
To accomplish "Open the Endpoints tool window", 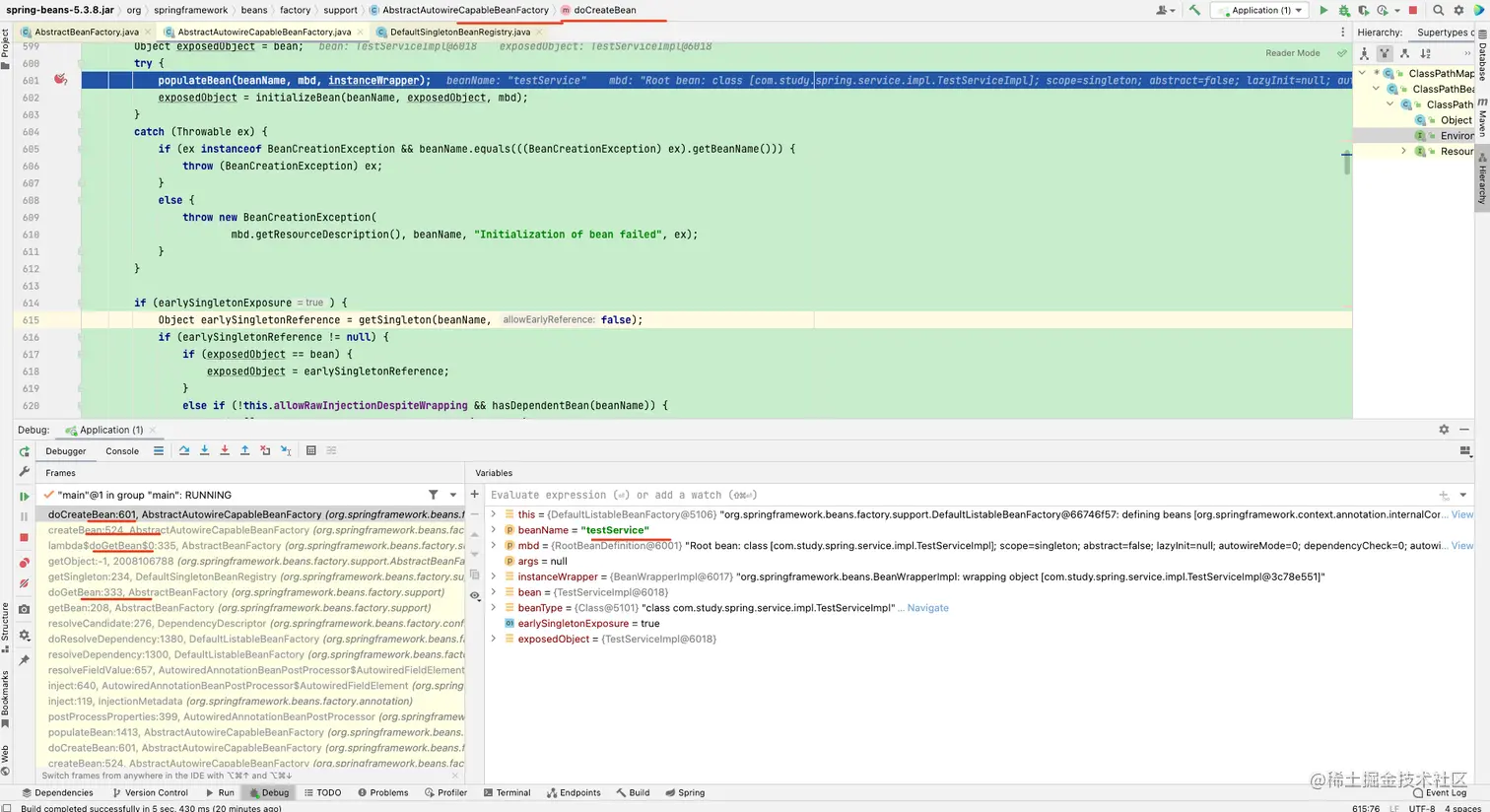I will 574,792.
